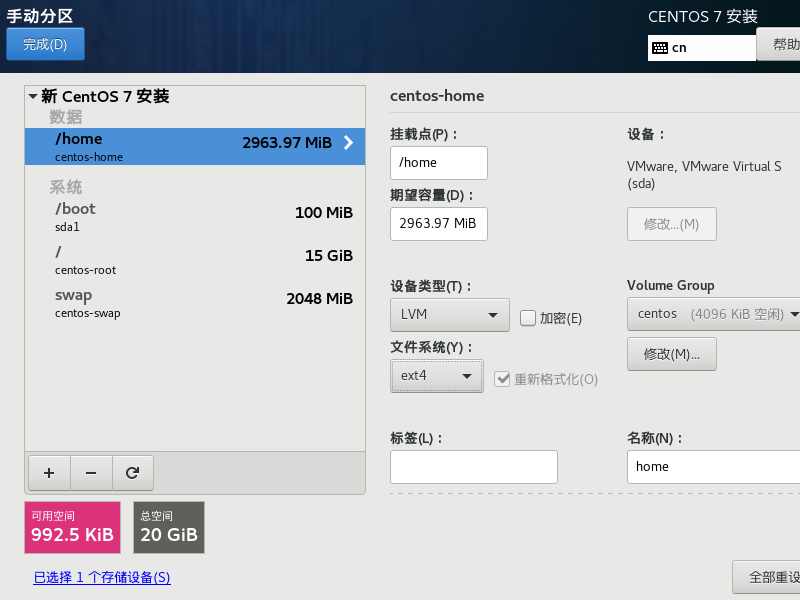
Task: Select the /home centos-home partition row
Action: (x=195, y=146)
